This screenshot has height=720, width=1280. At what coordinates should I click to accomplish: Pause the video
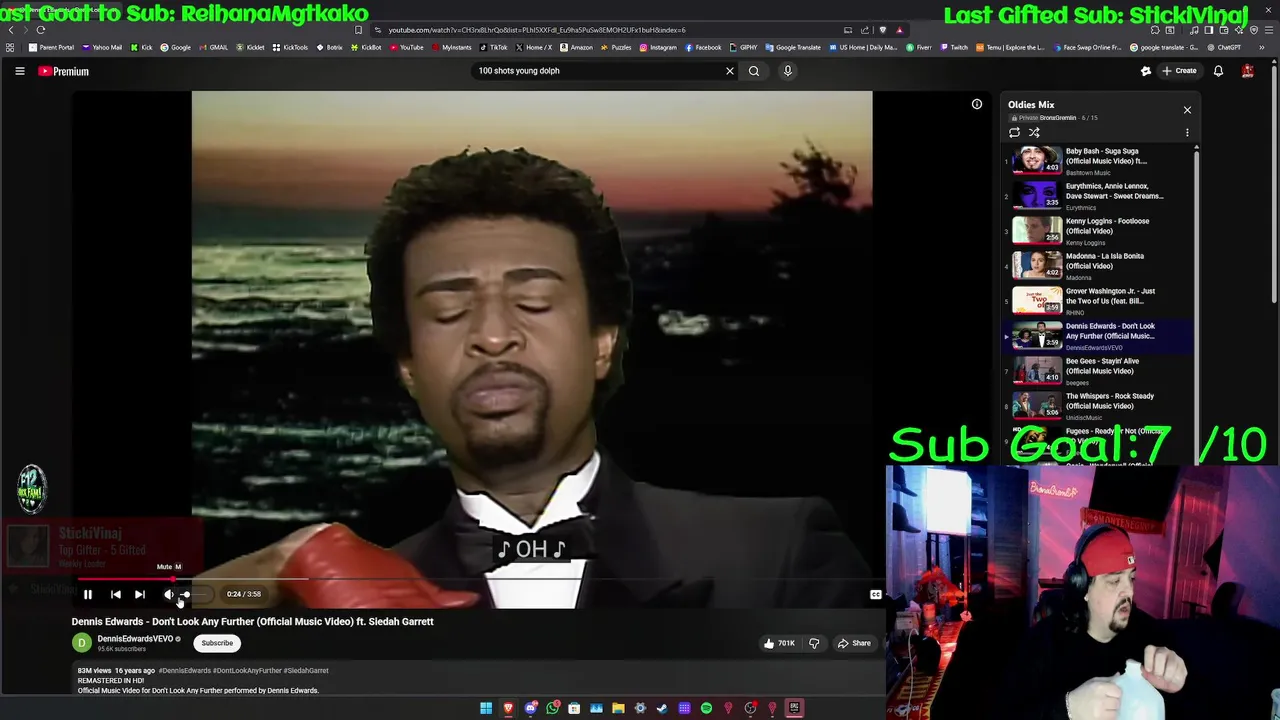click(88, 594)
